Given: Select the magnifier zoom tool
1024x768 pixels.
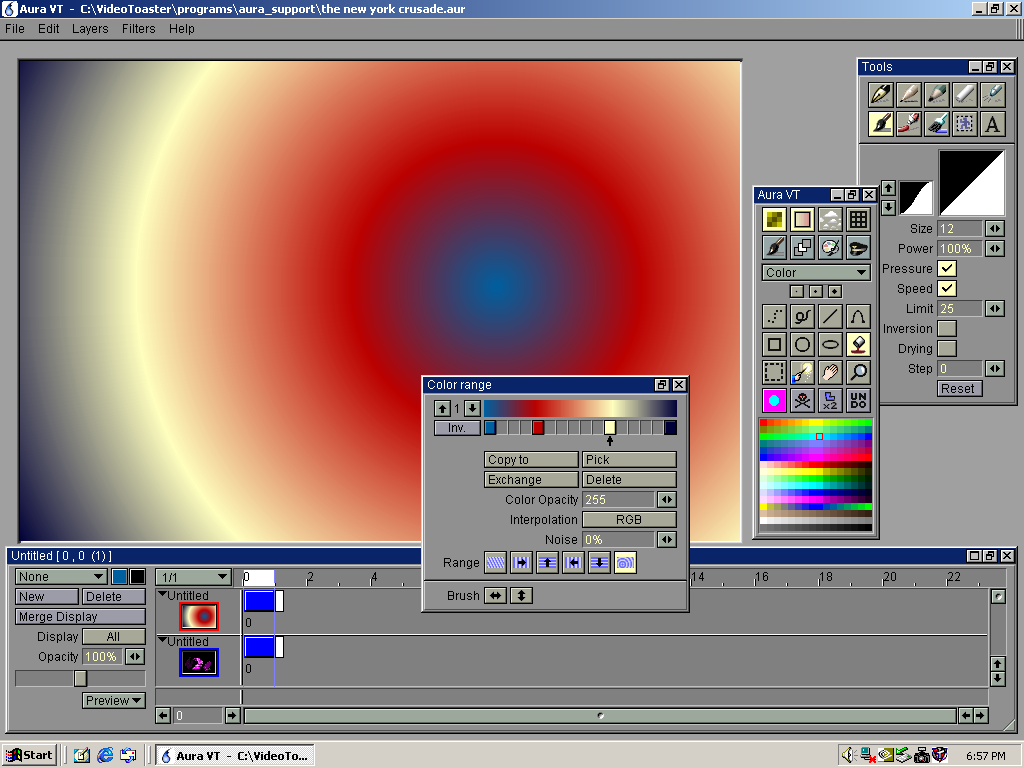Looking at the screenshot, I should (858, 372).
